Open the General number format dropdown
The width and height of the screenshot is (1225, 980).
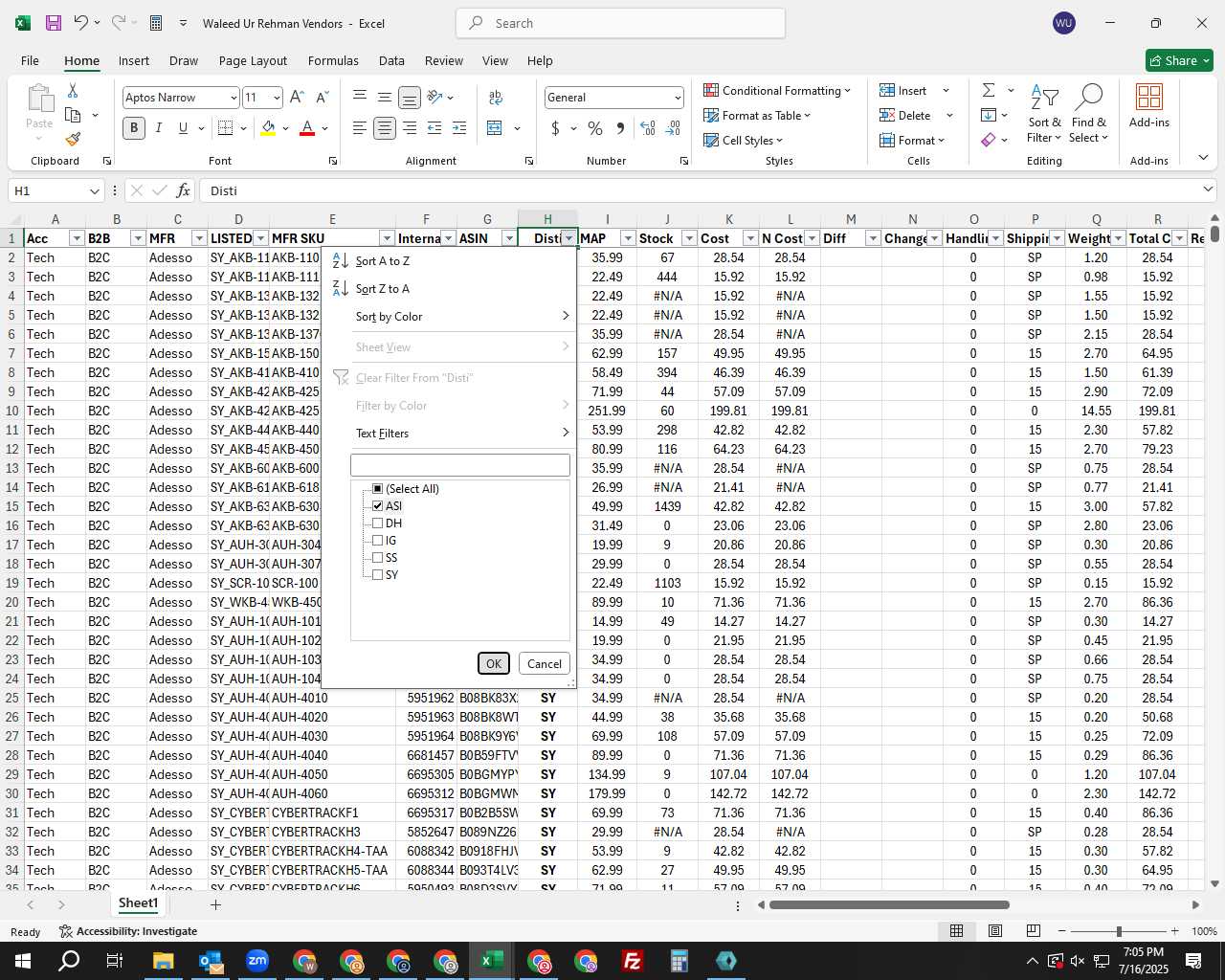pos(678,98)
